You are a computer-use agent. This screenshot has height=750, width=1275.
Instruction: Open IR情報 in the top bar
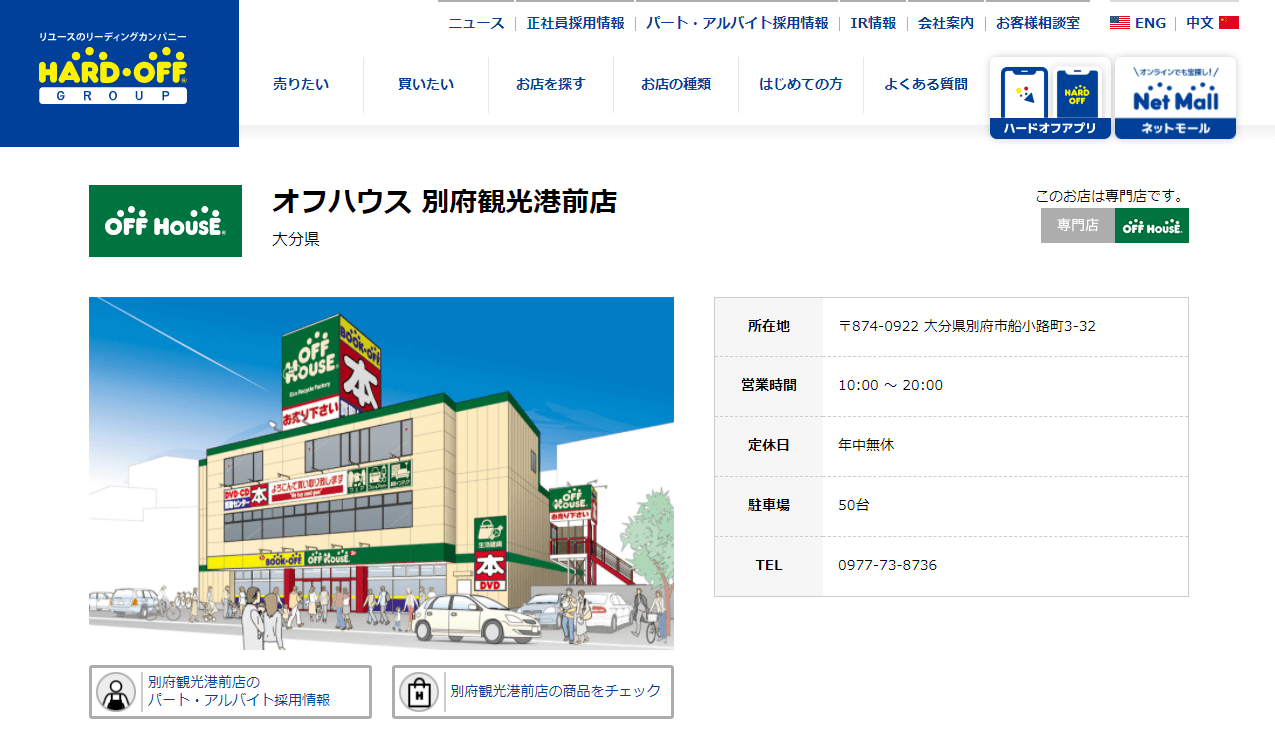(873, 21)
